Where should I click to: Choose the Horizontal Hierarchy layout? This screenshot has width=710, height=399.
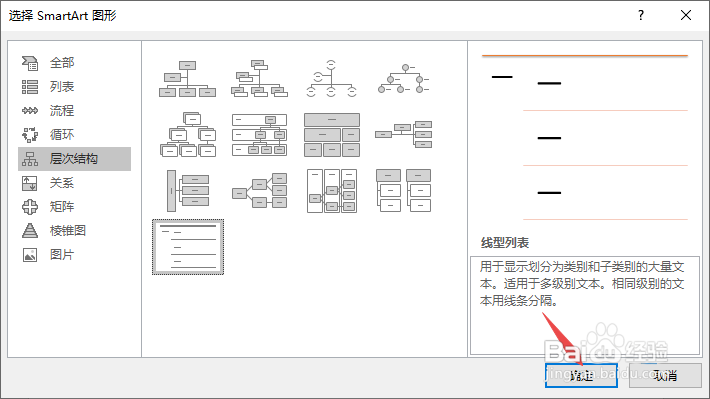[x=259, y=191]
